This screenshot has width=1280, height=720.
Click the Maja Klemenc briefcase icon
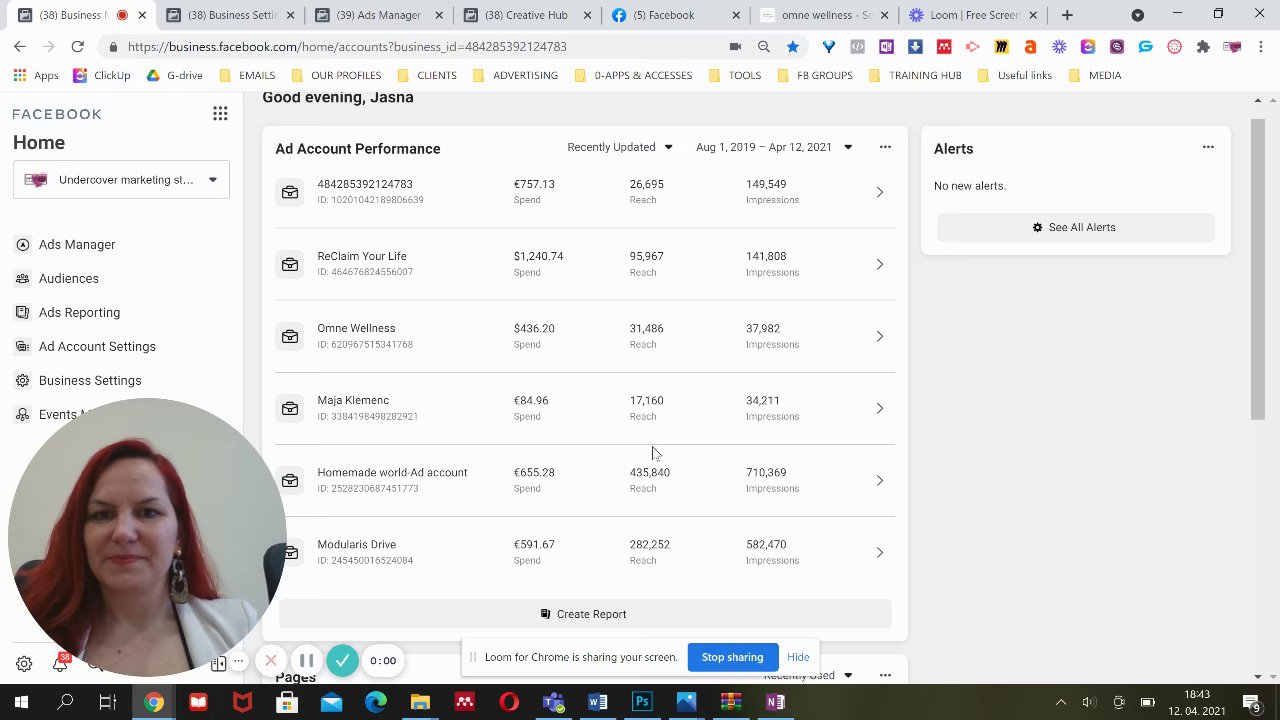[x=290, y=408]
